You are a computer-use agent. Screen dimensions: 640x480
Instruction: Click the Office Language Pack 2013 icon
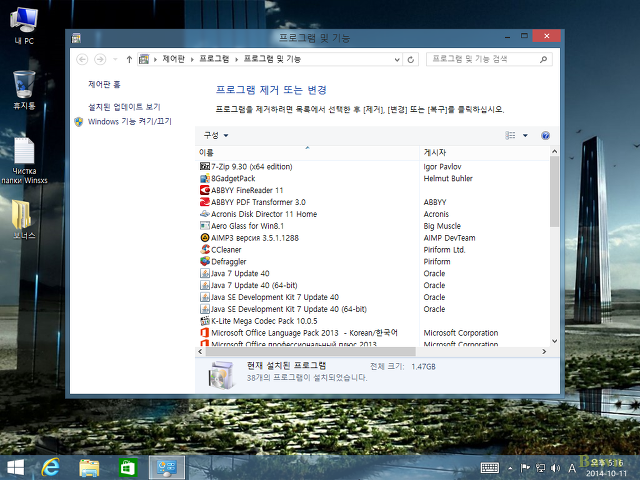pyautogui.click(x=204, y=333)
